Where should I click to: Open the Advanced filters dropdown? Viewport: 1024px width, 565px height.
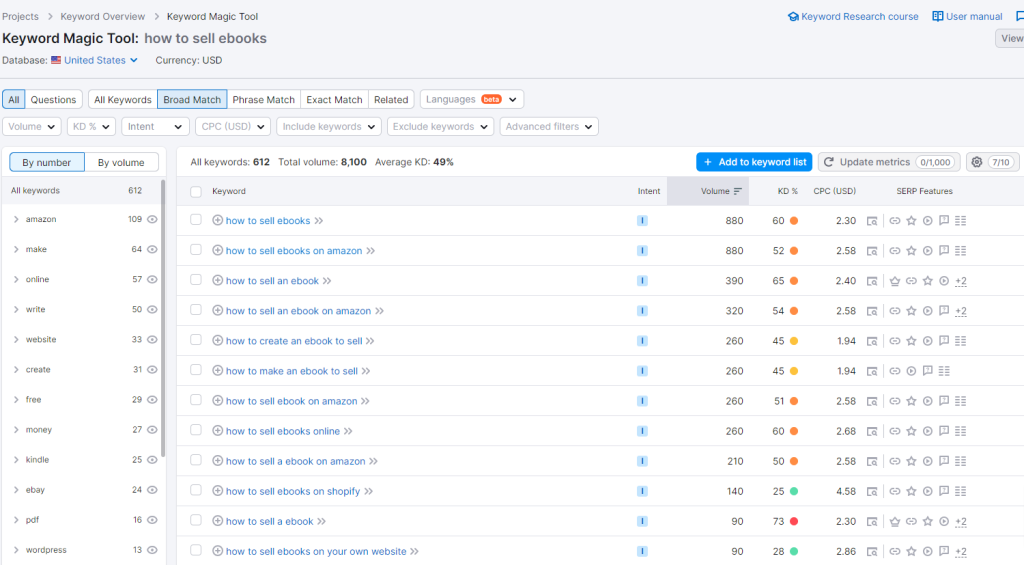coord(549,127)
